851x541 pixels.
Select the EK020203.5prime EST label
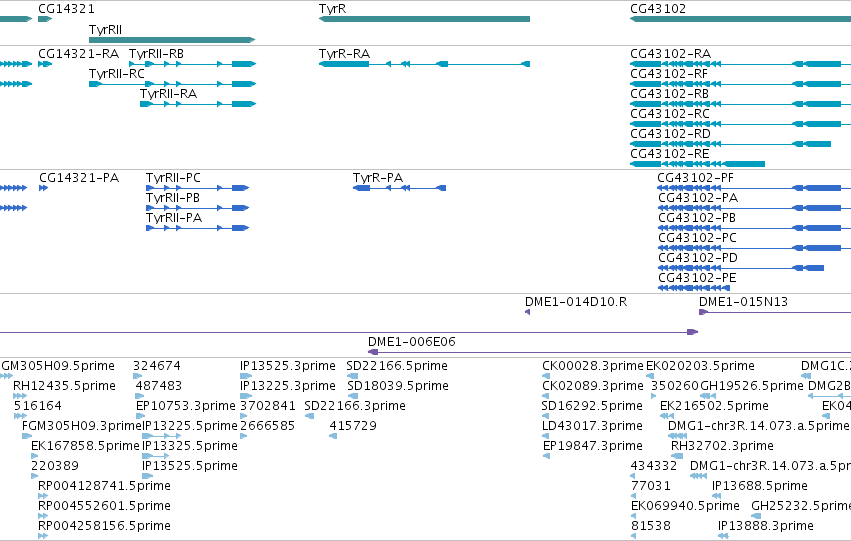click(x=700, y=366)
